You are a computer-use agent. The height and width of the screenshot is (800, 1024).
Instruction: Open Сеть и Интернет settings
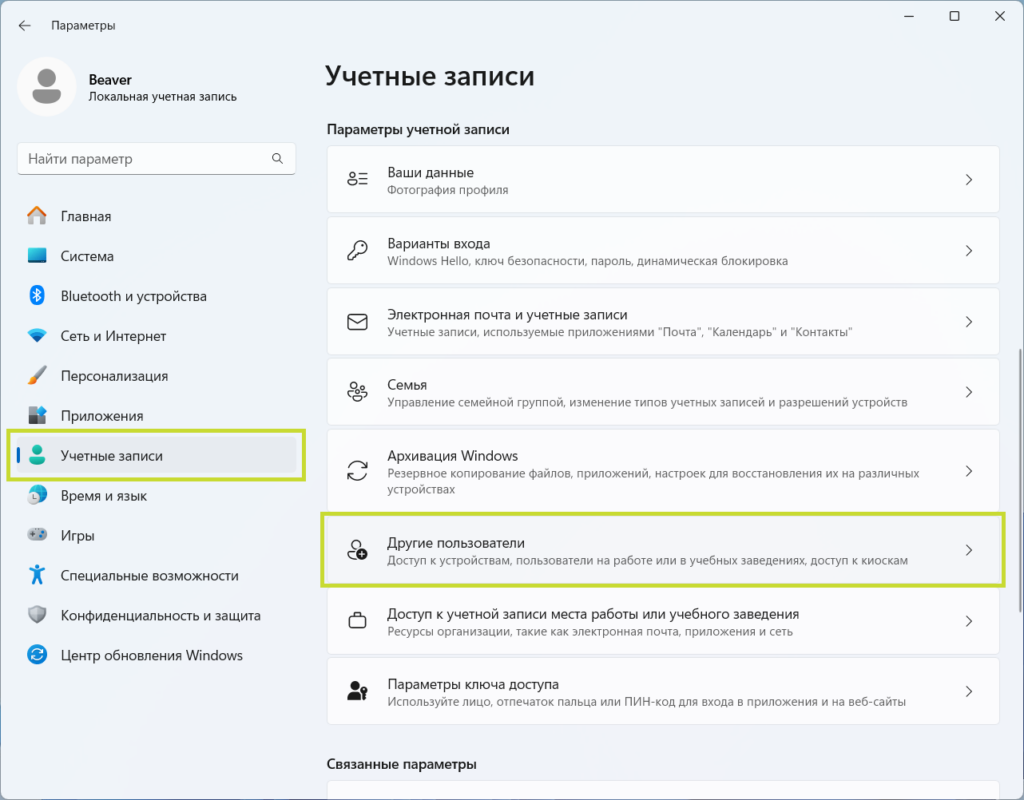pos(157,336)
